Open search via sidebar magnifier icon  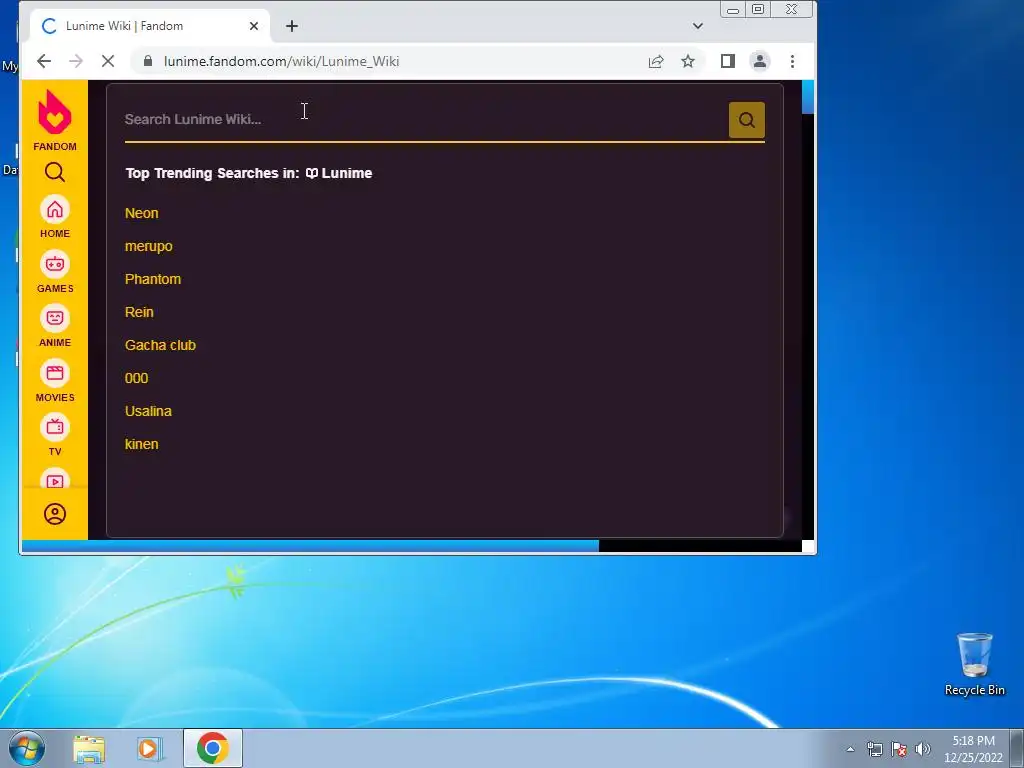(55, 172)
